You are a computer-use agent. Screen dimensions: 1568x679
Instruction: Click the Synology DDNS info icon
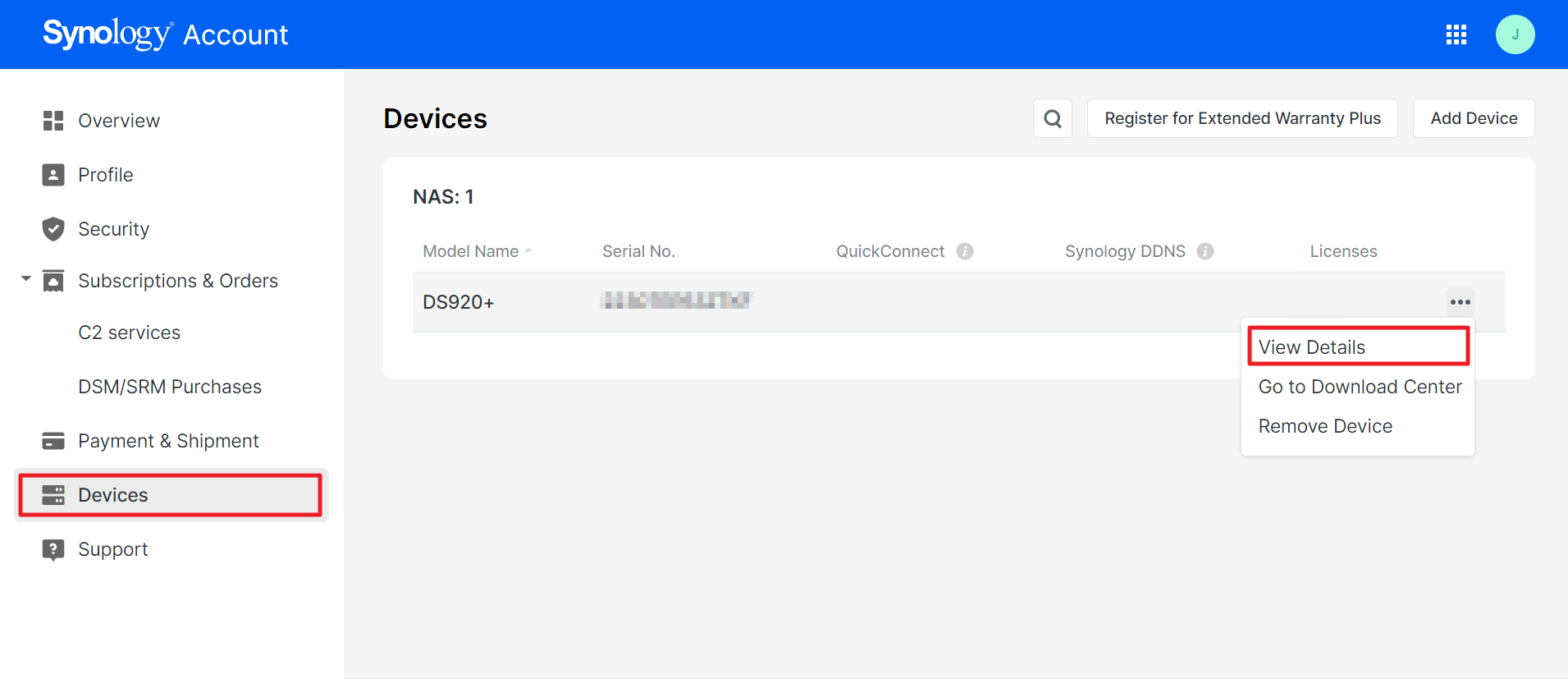1205,251
